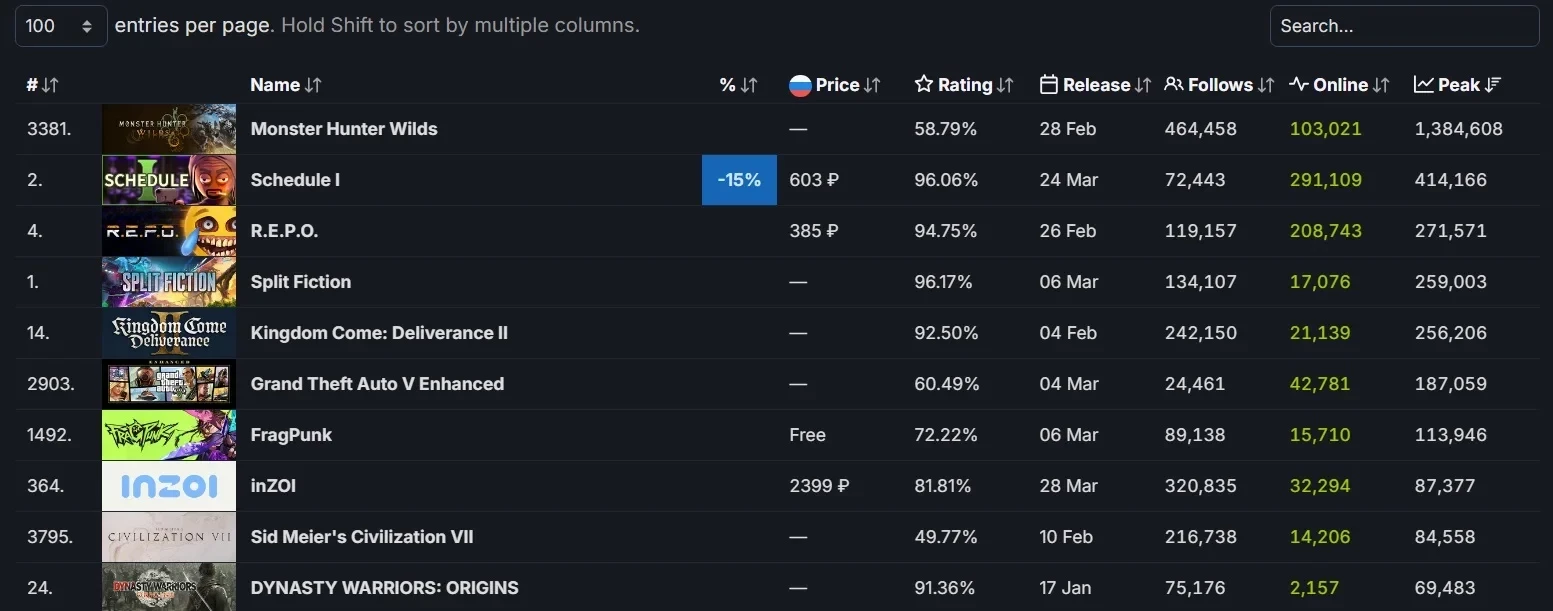Open the Schedule I game page
This screenshot has height=611, width=1553.
tap(295, 180)
